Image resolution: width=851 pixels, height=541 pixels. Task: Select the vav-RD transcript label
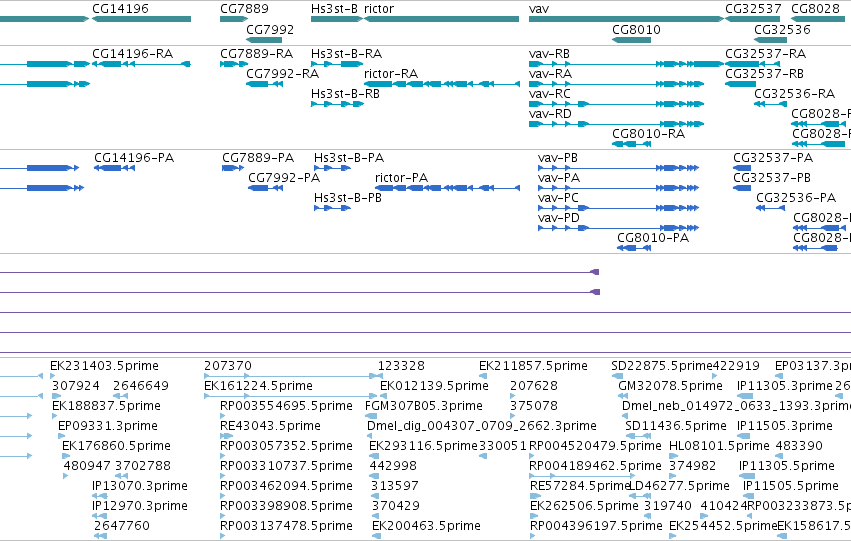tap(550, 114)
